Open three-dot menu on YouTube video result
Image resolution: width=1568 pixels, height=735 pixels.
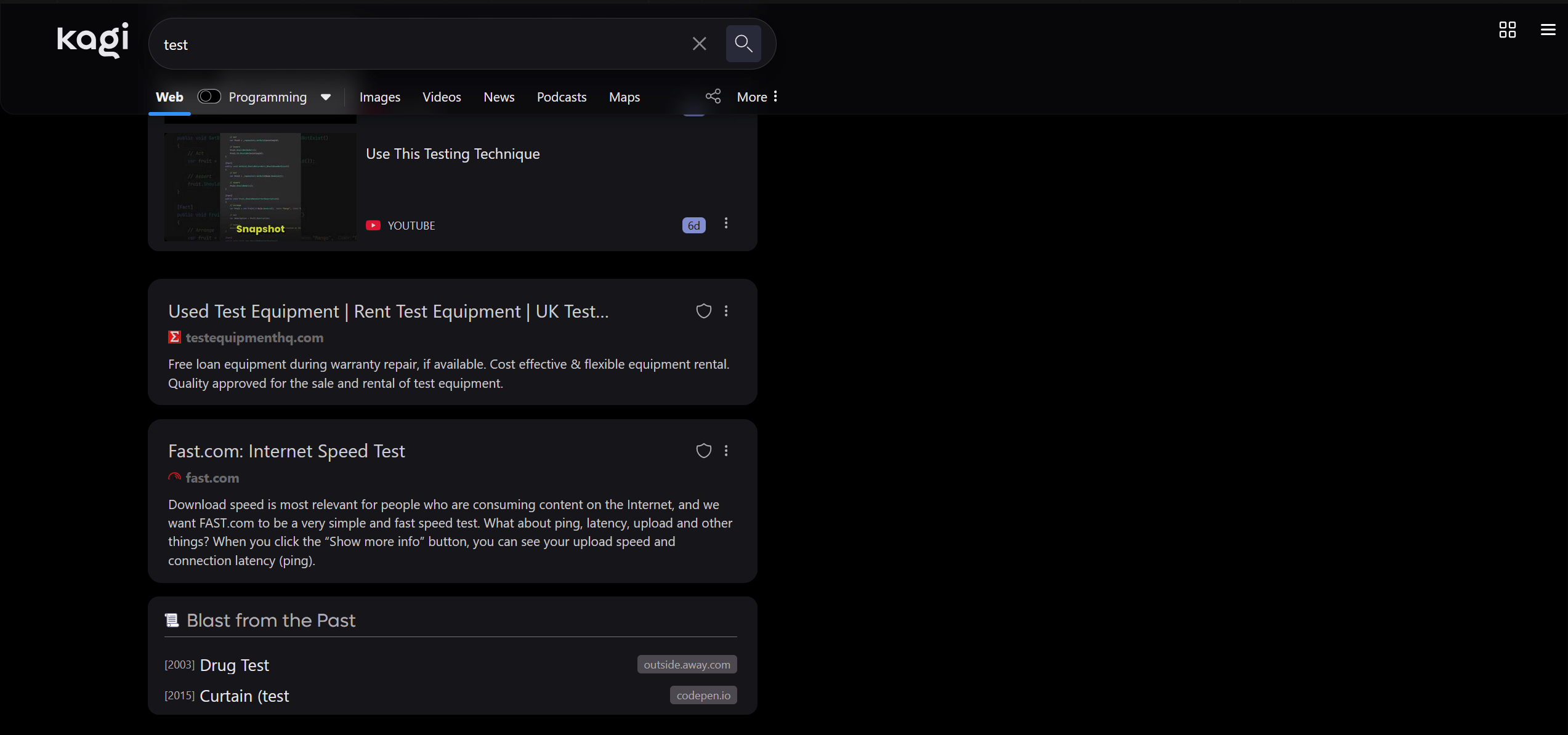[726, 223]
